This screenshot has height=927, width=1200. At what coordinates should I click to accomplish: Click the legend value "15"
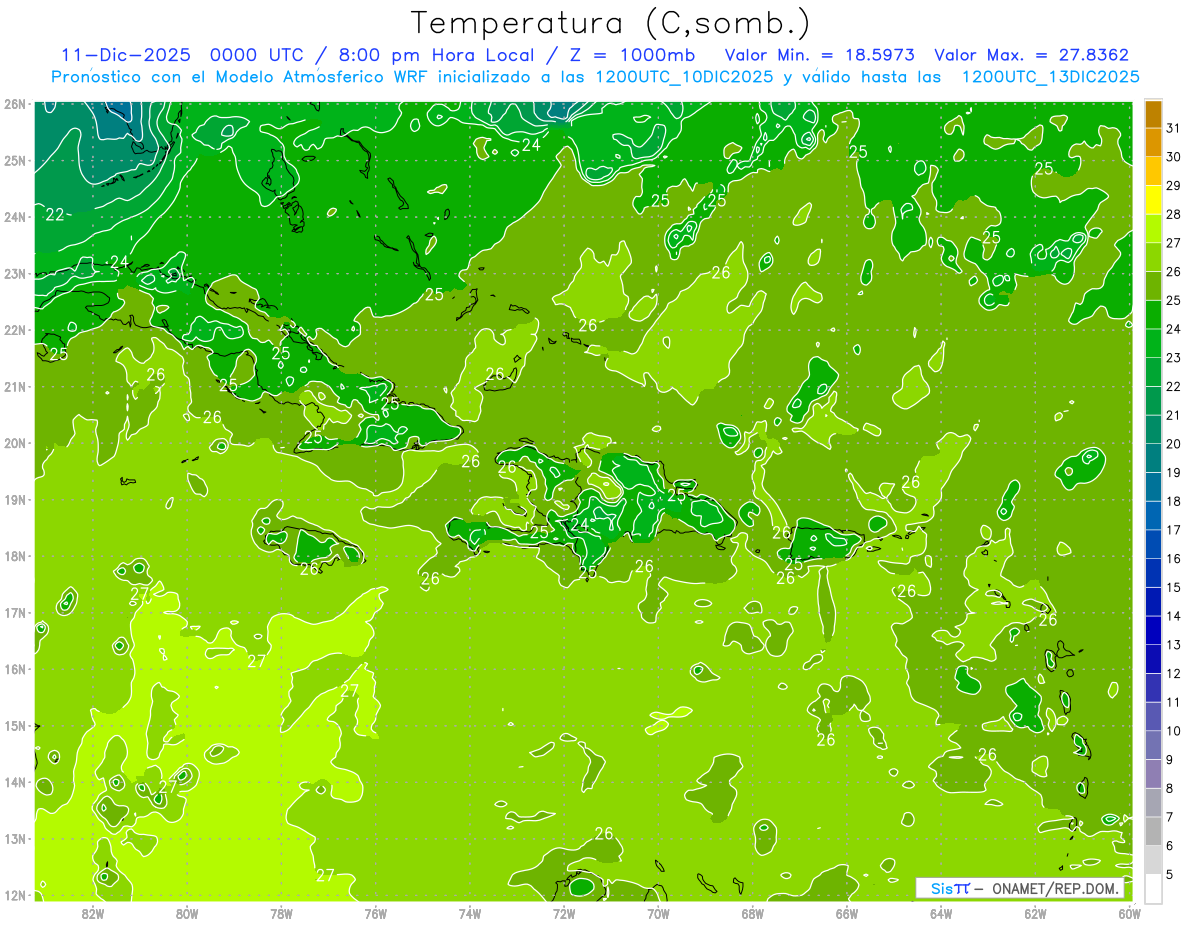point(1174,587)
